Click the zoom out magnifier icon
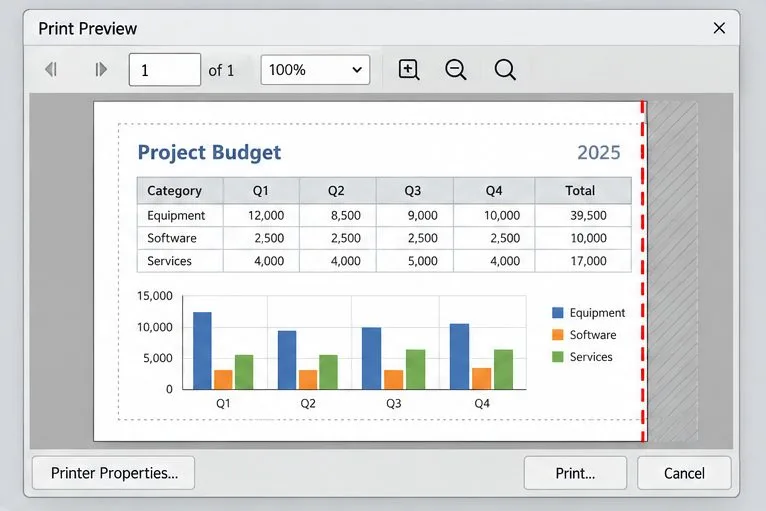Screen dimensions: 766x511 point(455,69)
